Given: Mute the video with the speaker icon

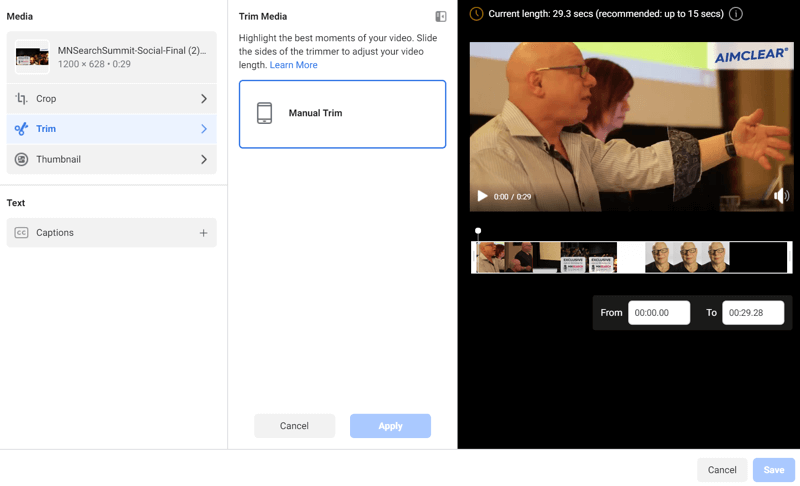Looking at the screenshot, I should 781,196.
